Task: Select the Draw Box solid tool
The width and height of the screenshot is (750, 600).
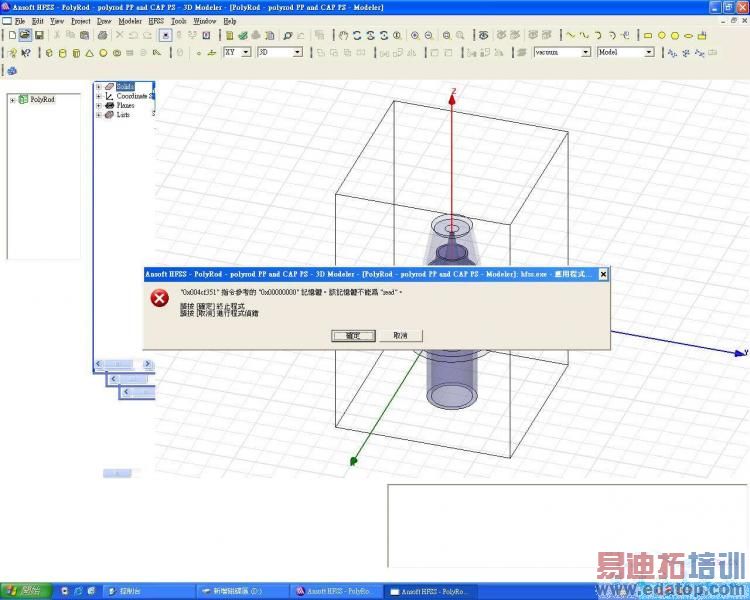Action: click(49, 53)
